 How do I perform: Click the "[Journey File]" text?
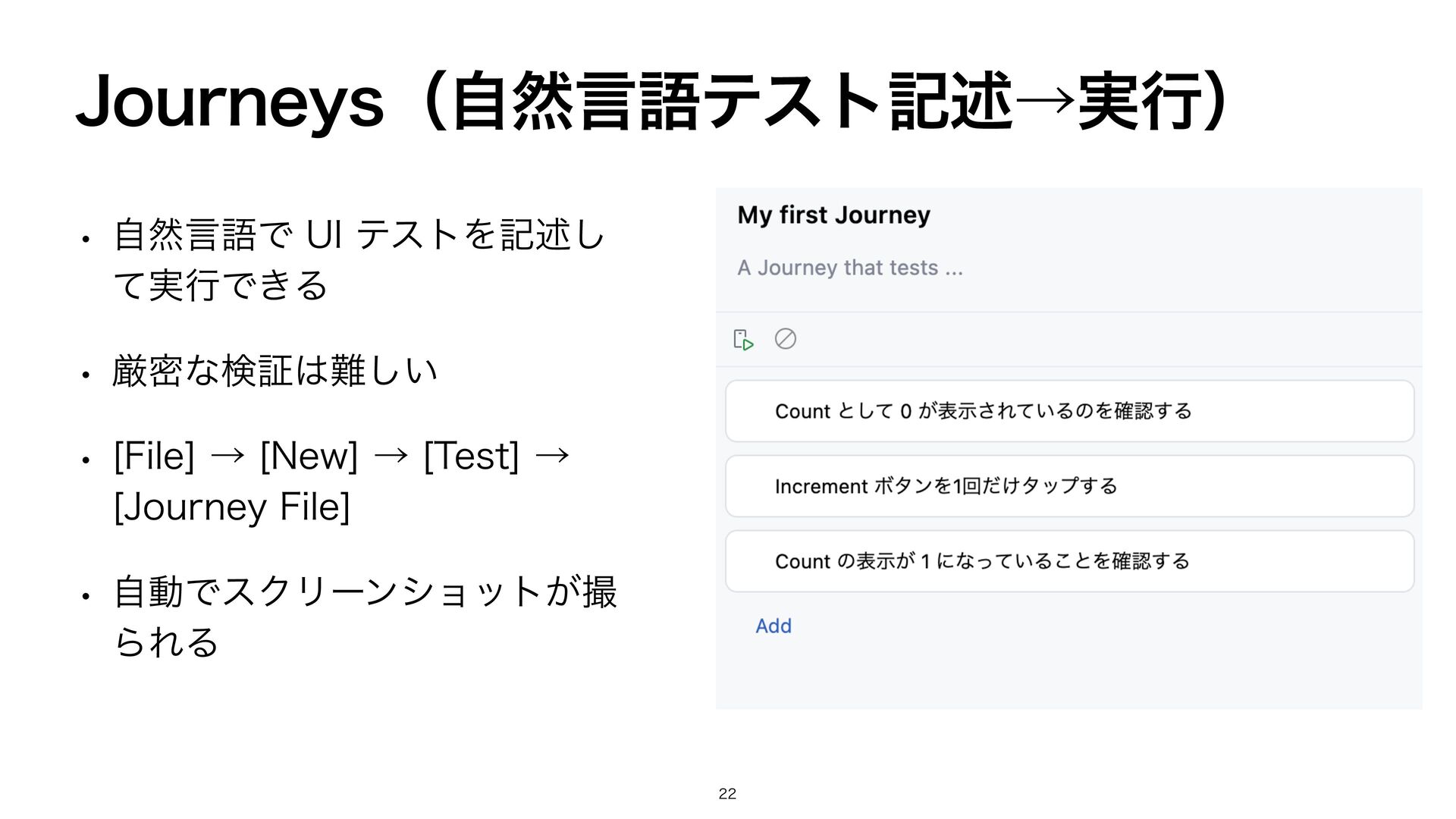coord(232,507)
